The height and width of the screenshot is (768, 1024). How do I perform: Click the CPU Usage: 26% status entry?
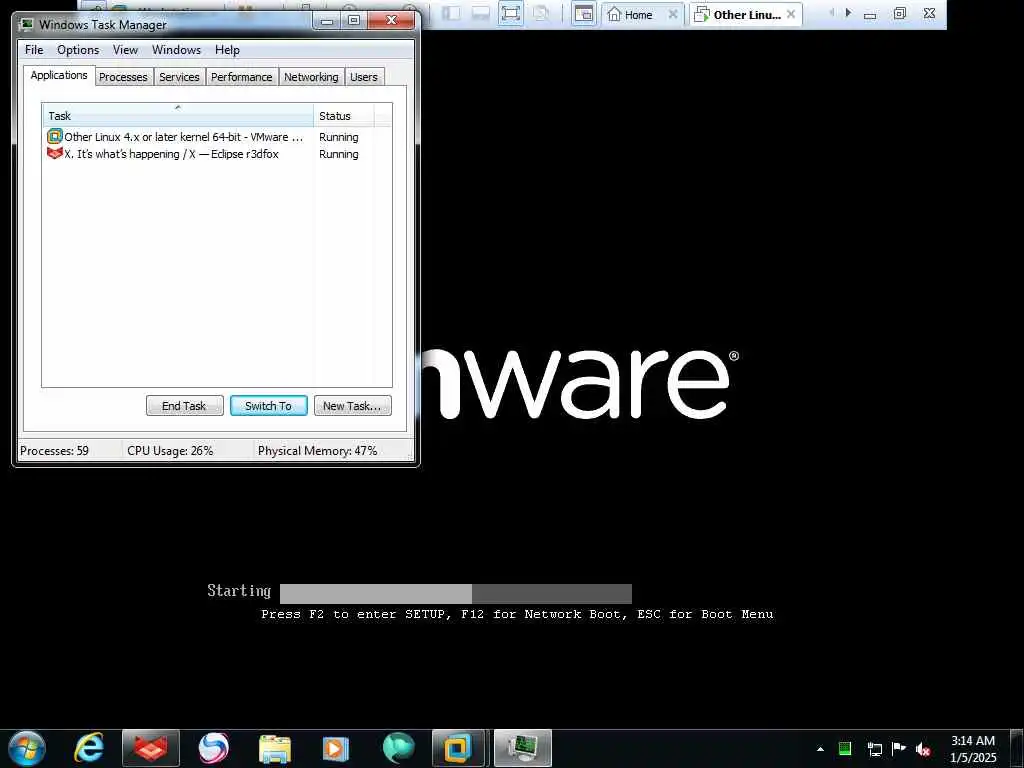[170, 451]
